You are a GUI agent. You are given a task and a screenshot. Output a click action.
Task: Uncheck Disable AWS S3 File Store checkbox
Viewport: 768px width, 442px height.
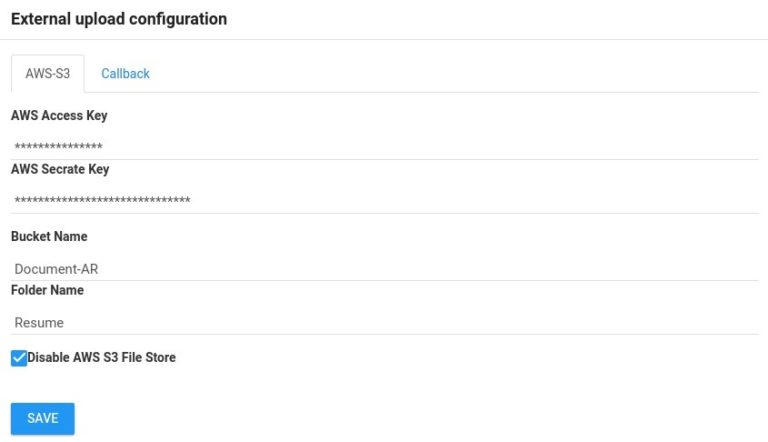pyautogui.click(x=19, y=358)
